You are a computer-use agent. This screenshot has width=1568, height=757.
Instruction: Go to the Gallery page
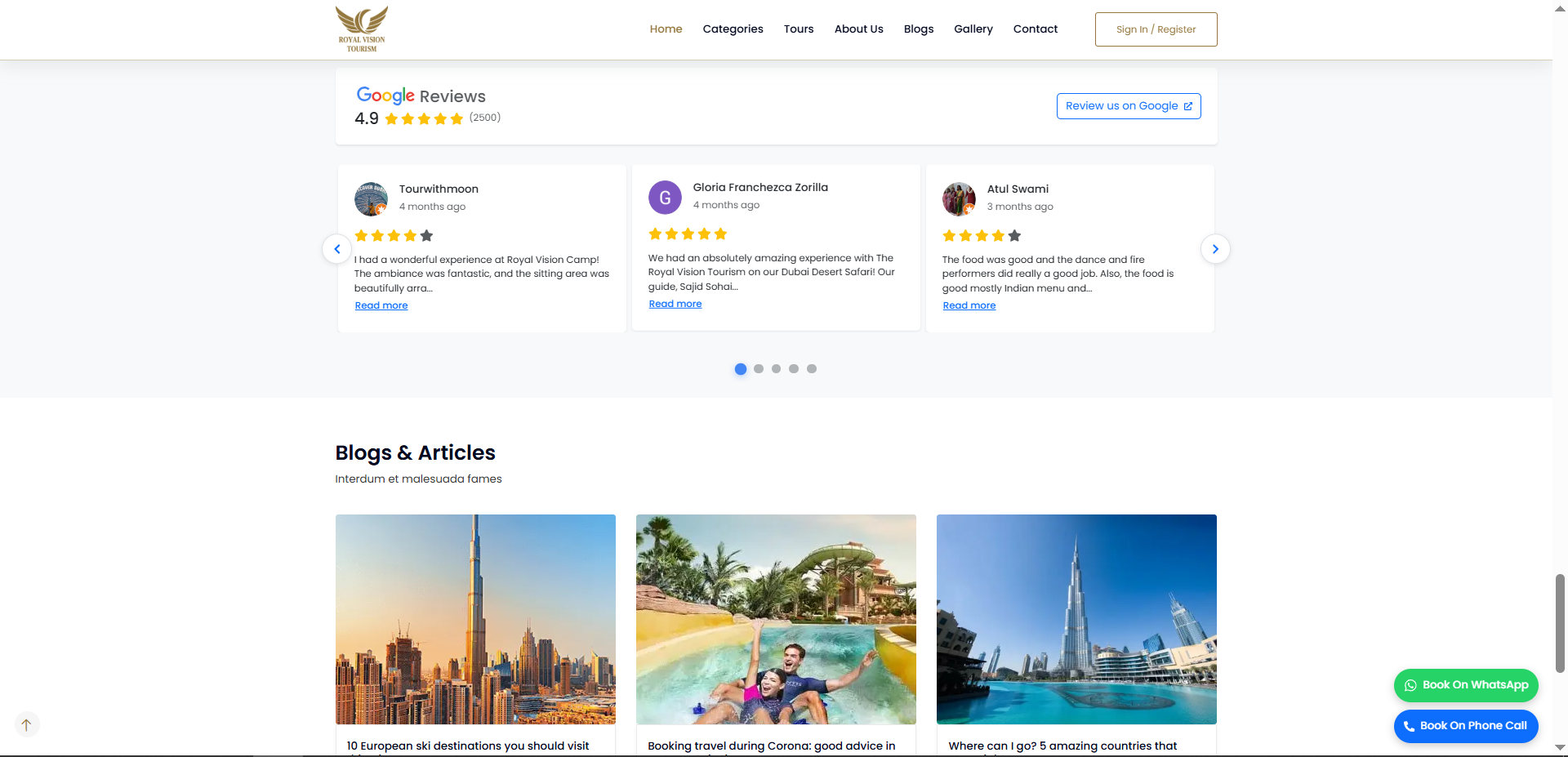(x=973, y=29)
